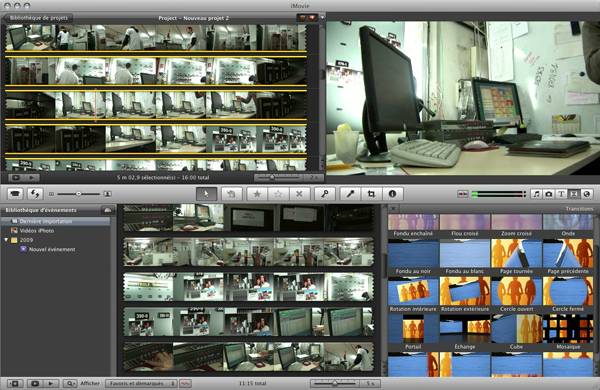Open the crop and rotate tool
Viewport: 600px width, 390px height.
[371, 194]
